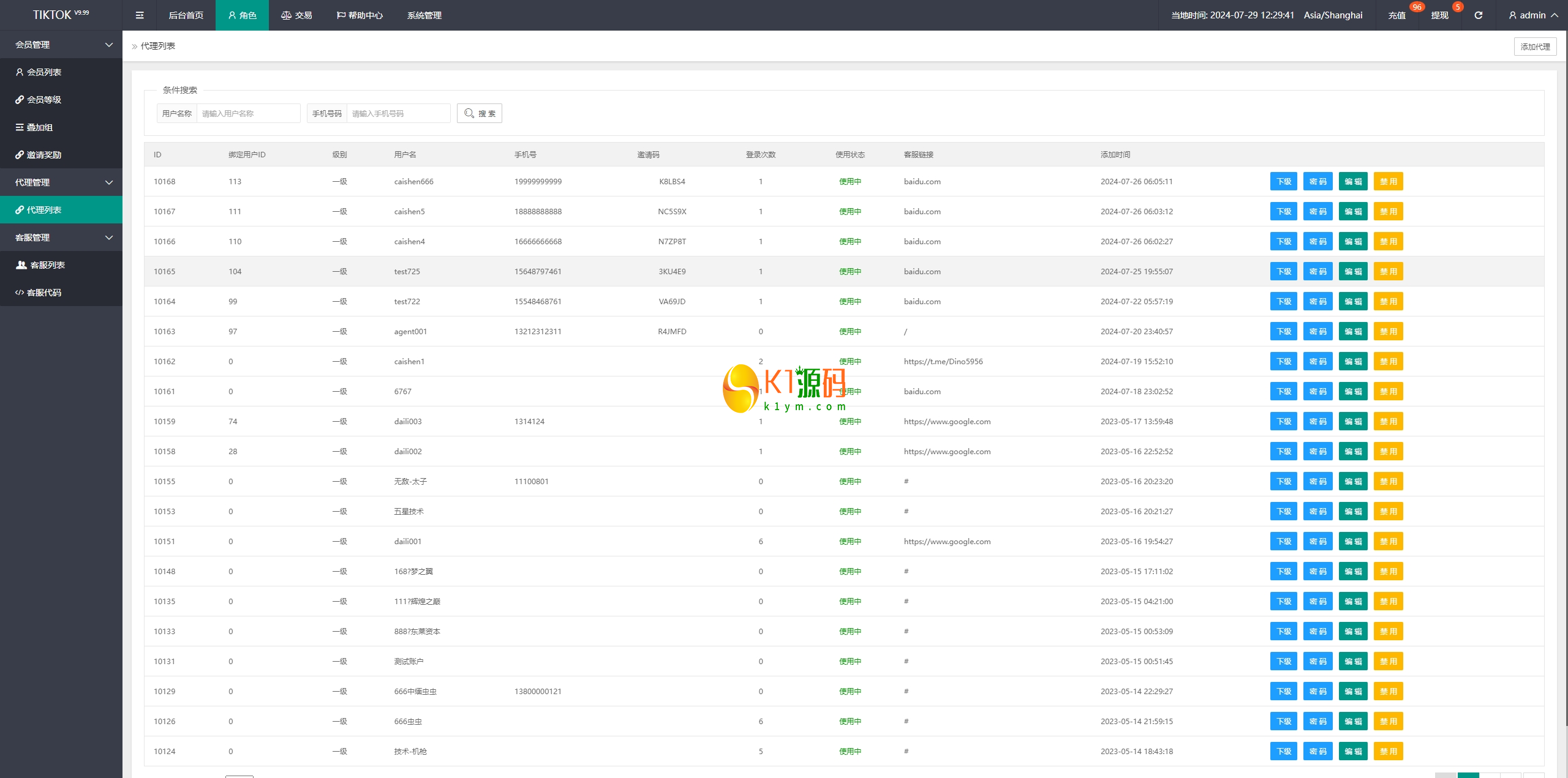This screenshot has height=778, width=1568.
Task: Collapse the 客服管理 sidebar group
Action: tap(61, 238)
